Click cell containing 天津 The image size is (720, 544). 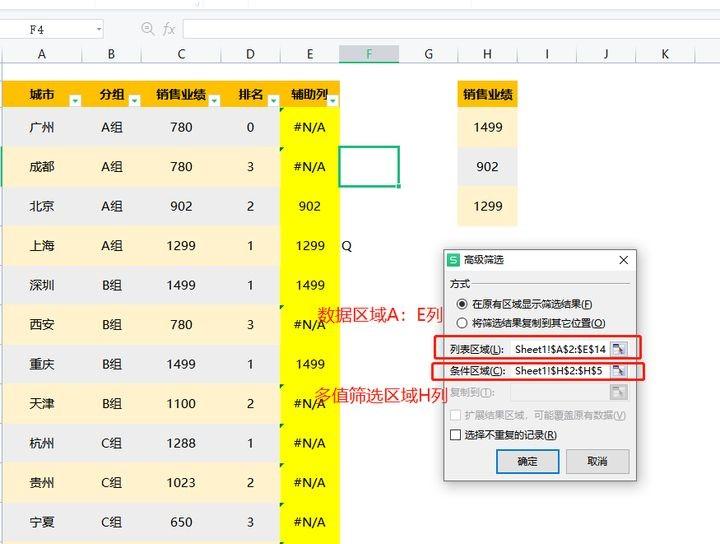(42, 404)
